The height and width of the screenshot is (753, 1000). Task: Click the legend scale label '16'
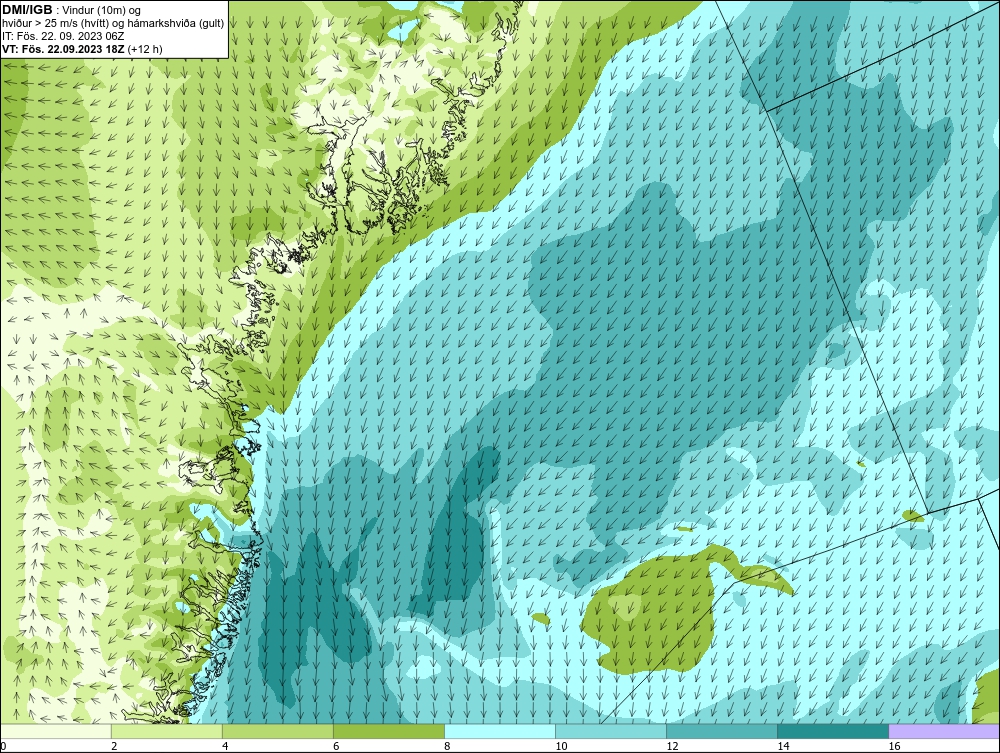tap(893, 746)
